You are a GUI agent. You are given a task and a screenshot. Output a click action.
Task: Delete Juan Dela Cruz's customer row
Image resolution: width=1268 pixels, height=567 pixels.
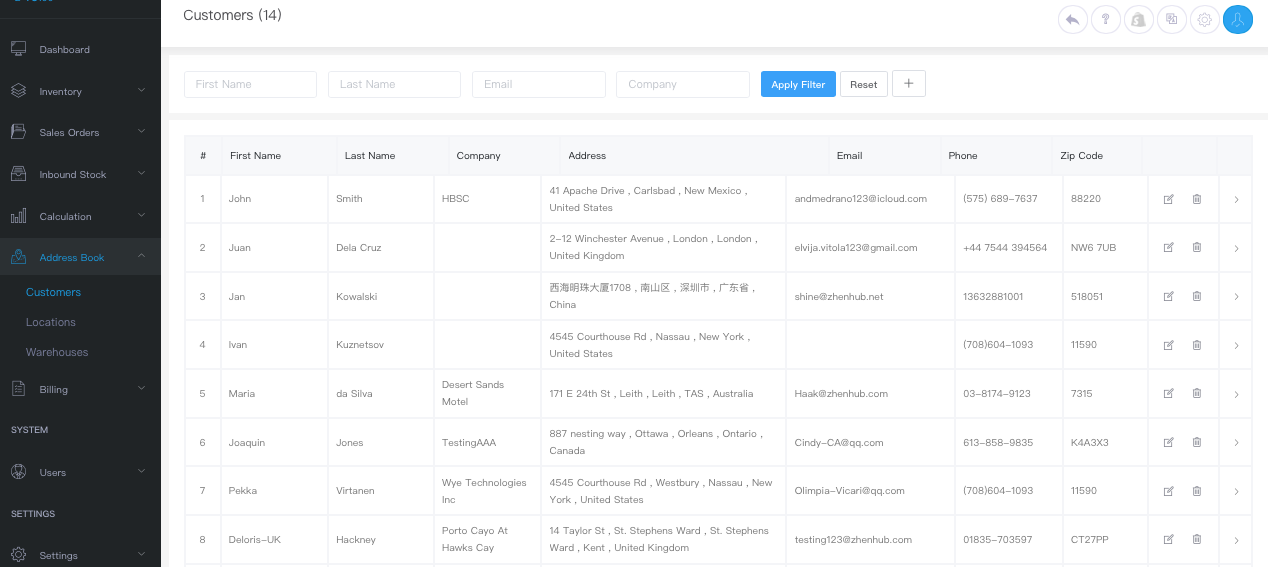click(x=1197, y=248)
